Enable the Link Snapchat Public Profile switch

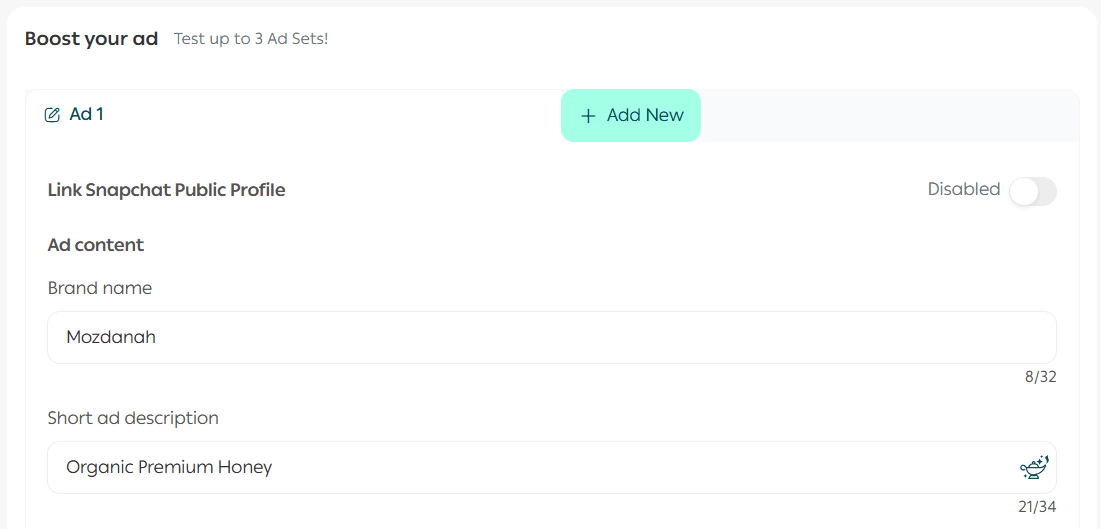pos(1032,191)
